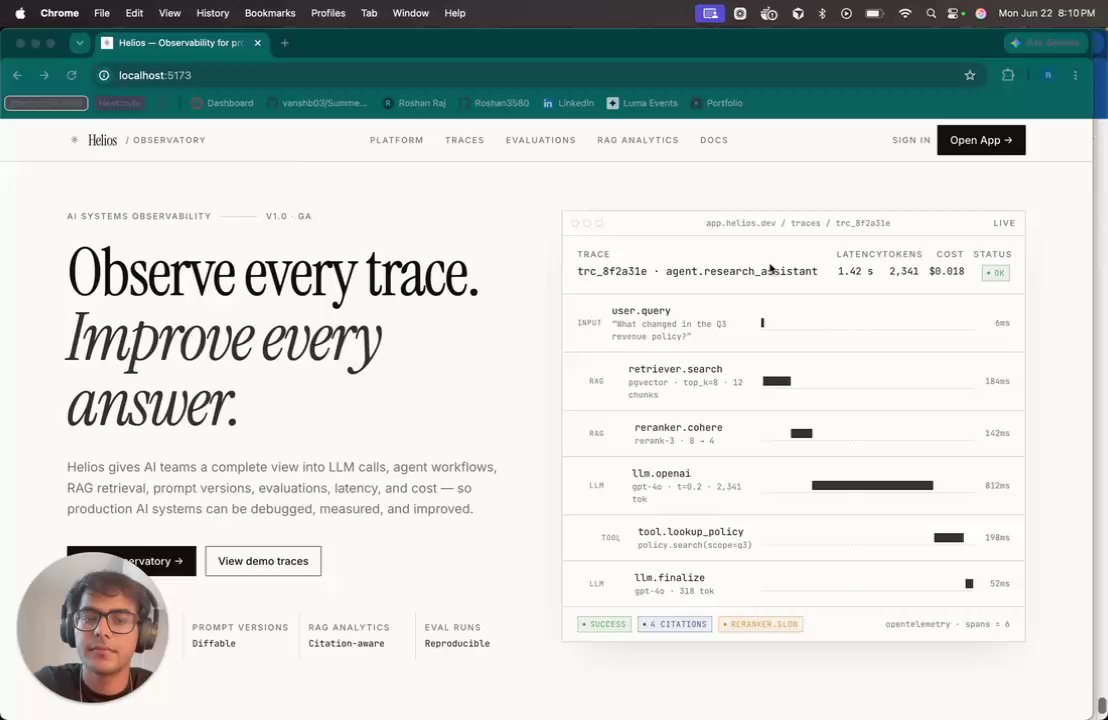
Task: Open the Luma Events bookmark
Action: tap(642, 103)
